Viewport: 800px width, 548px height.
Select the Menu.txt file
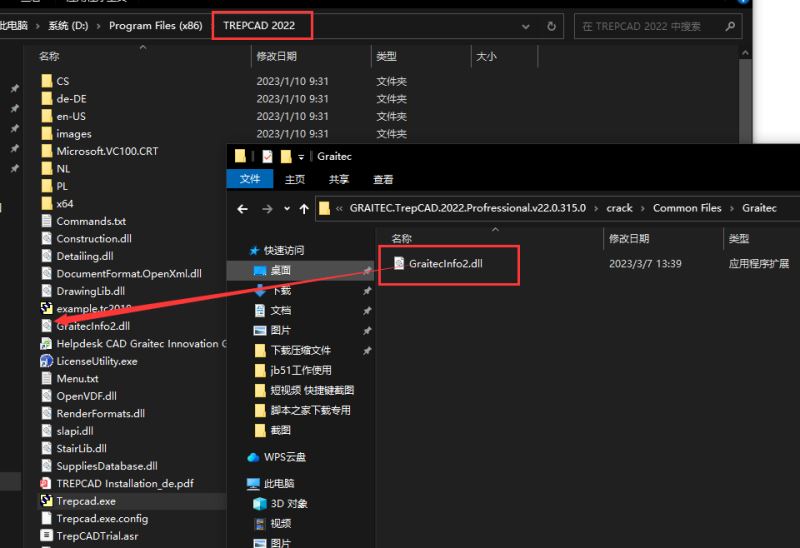77,379
